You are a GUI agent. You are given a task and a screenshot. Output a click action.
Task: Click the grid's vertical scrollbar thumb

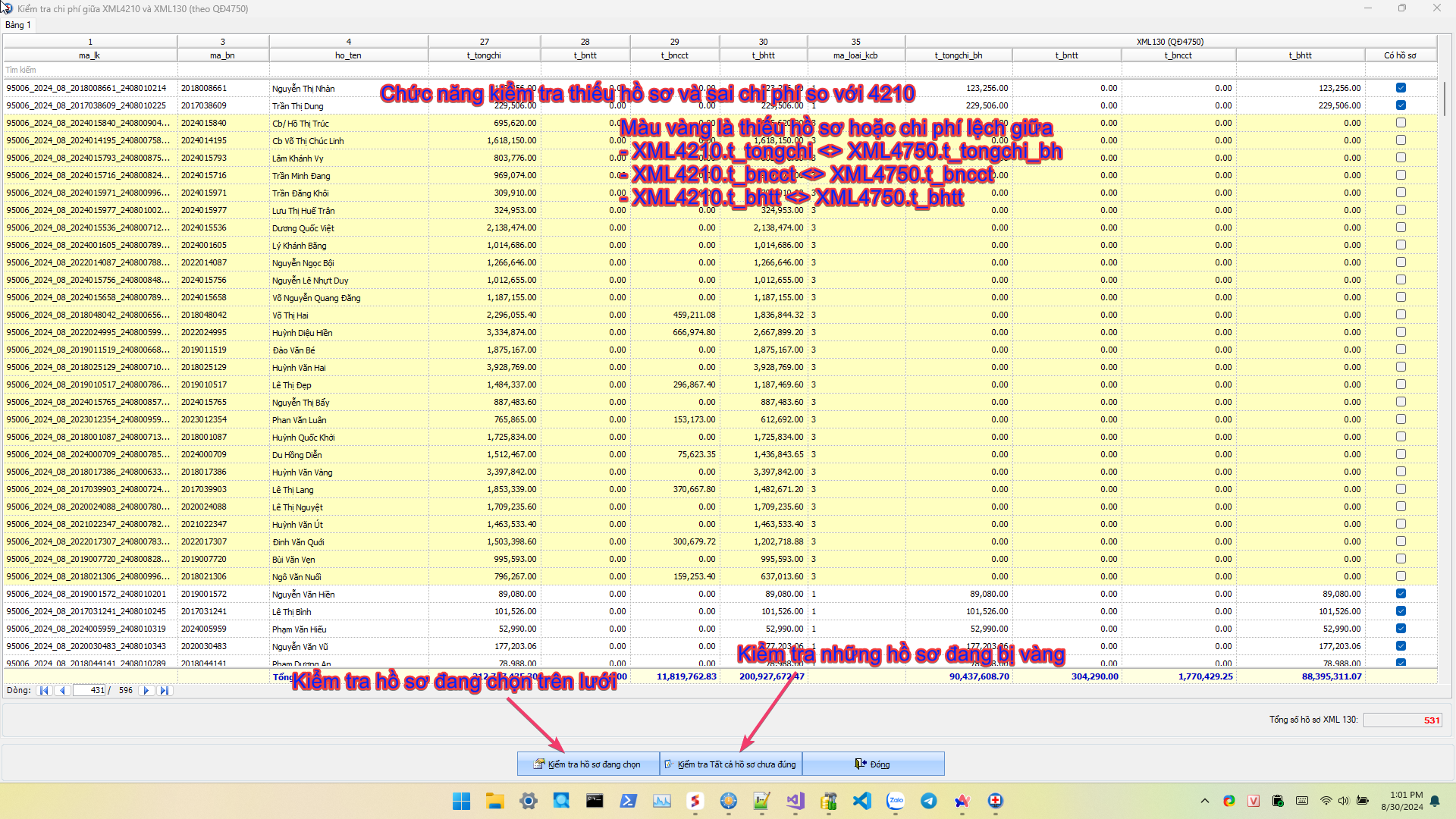[x=1445, y=99]
